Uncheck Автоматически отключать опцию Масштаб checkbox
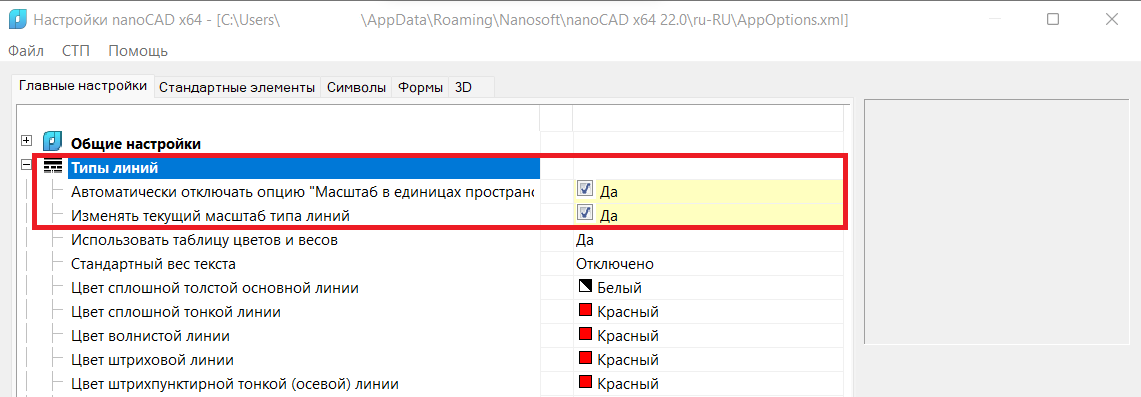1141x397 pixels. [585, 189]
